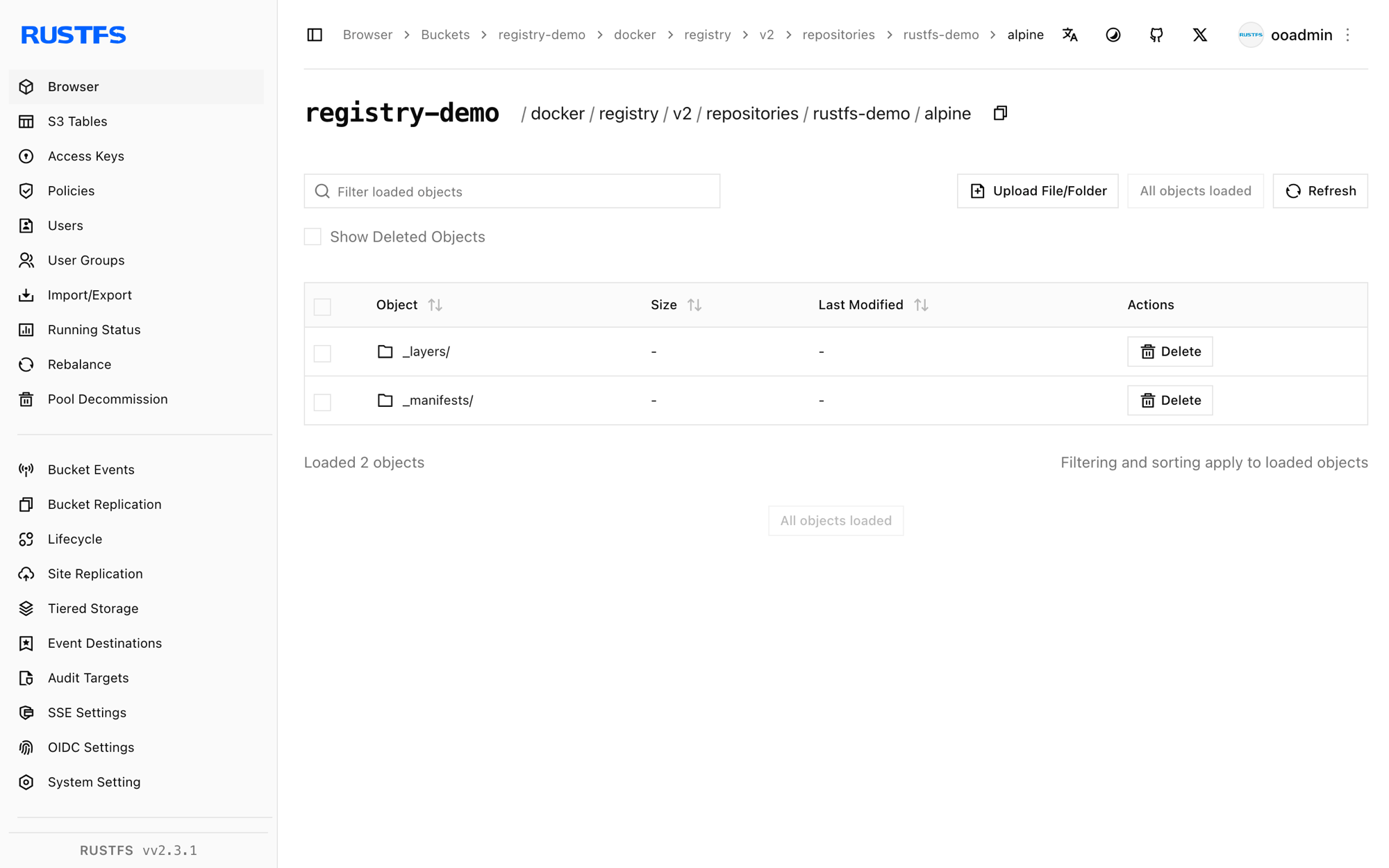
Task: Toggle the sidebar collapse icon
Action: [315, 35]
